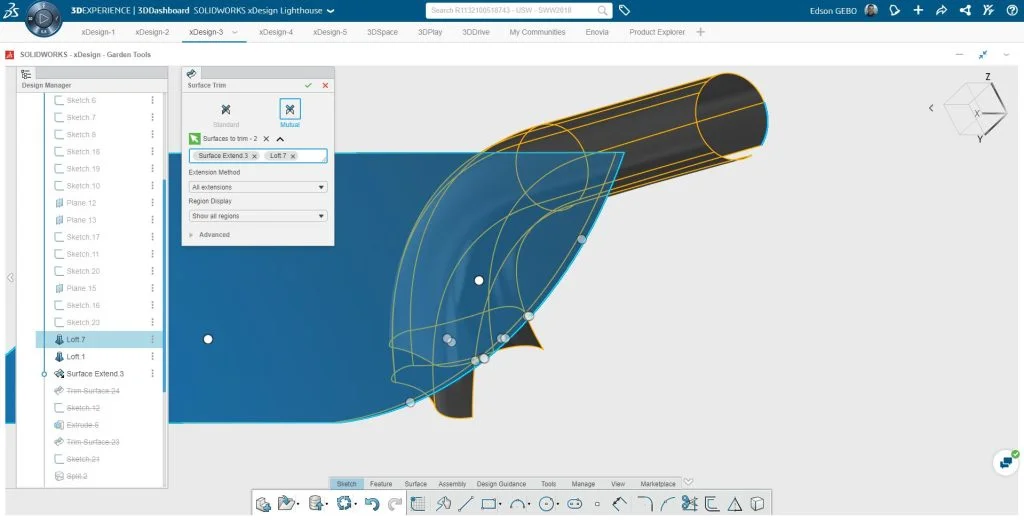Select Surface Extend.3 in the Design Manager
This screenshot has height=521, width=1024.
tap(95, 374)
